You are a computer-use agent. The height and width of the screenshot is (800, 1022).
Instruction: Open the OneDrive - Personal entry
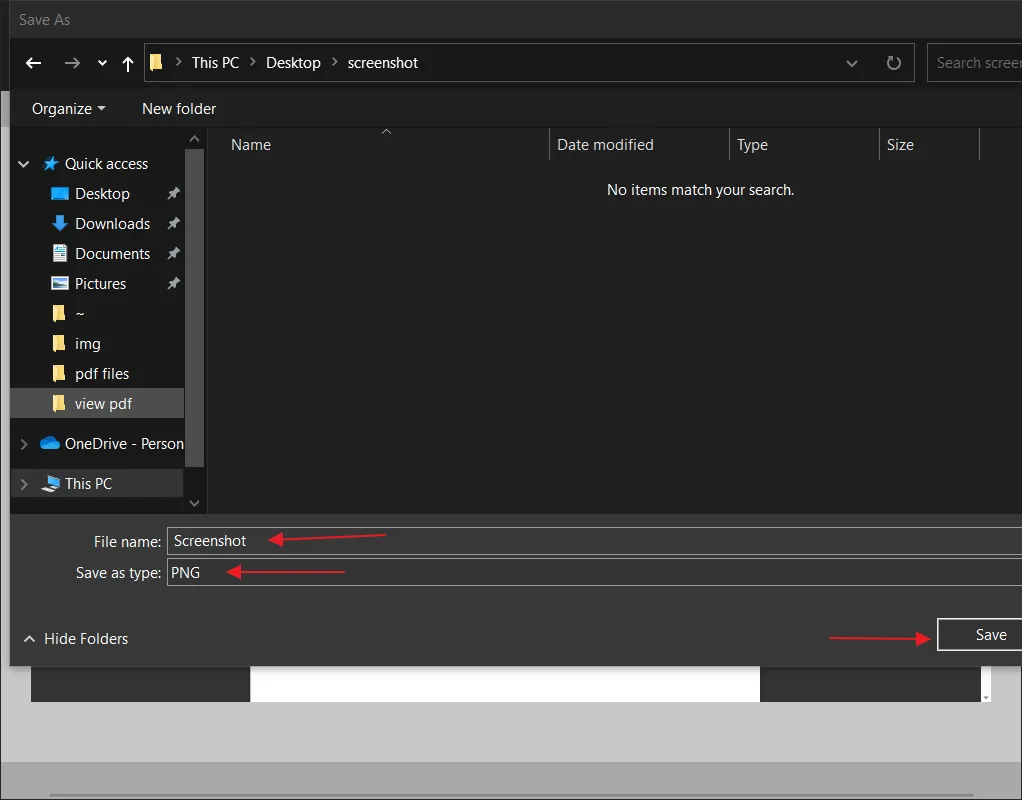click(120, 443)
